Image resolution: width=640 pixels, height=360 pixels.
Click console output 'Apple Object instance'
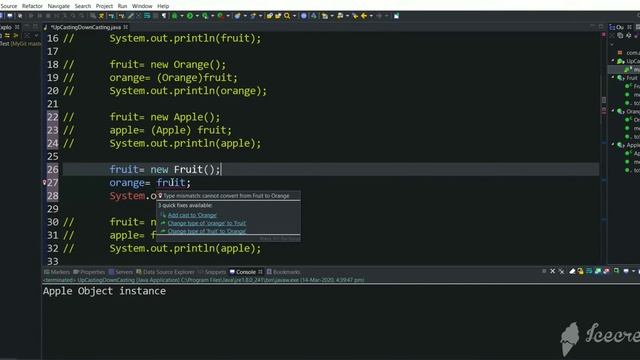(104, 291)
